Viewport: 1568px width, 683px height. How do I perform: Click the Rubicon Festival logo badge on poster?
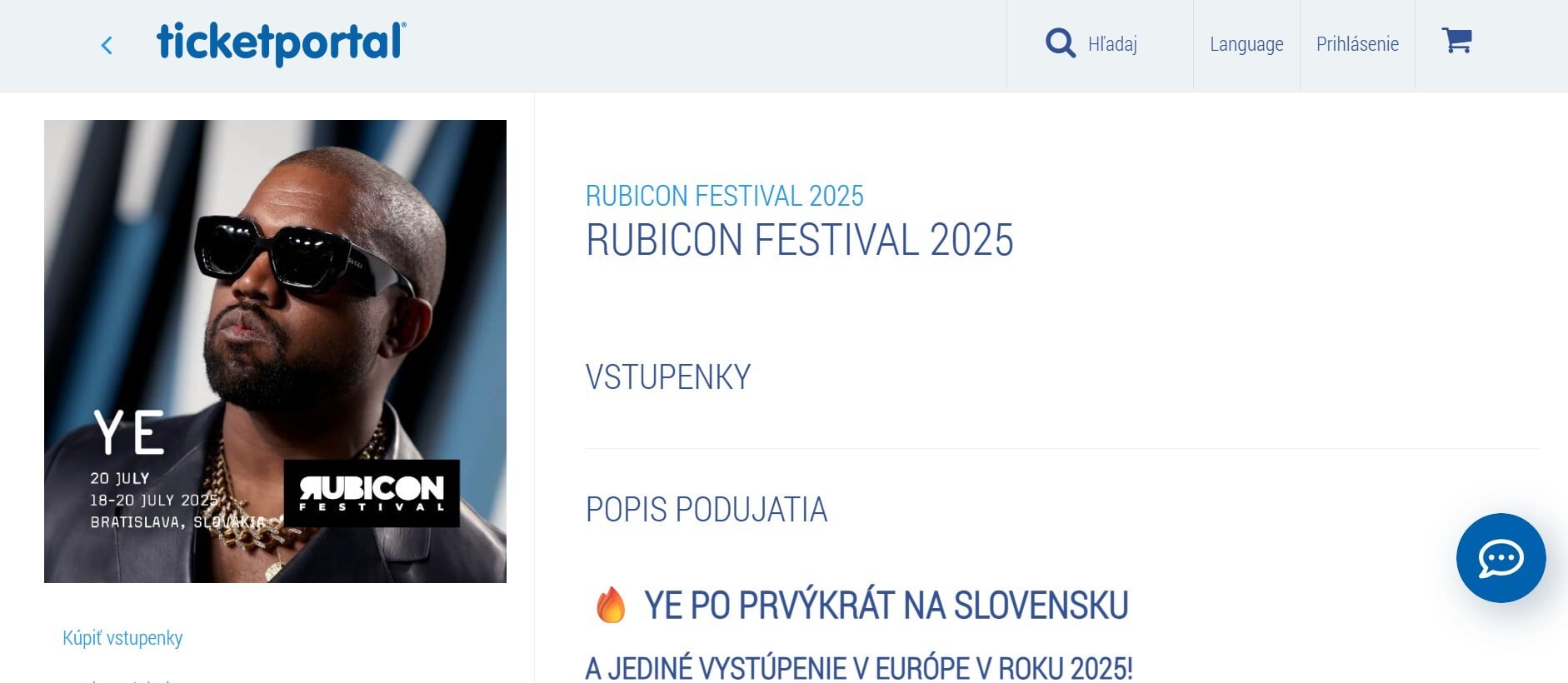tap(372, 493)
